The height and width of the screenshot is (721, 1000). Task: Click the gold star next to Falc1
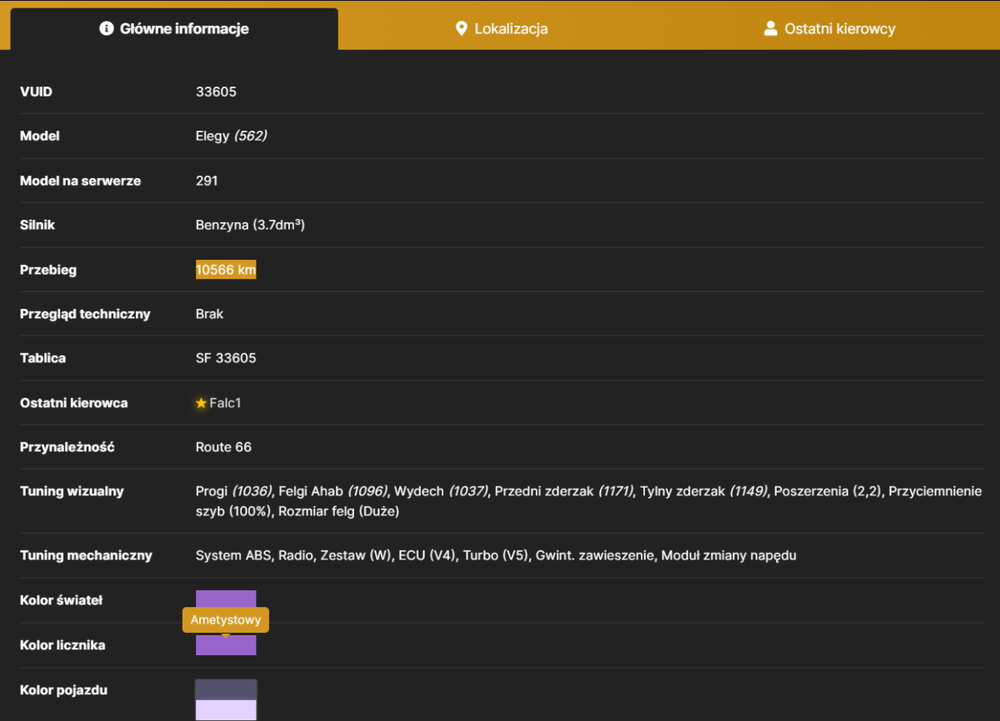click(201, 403)
